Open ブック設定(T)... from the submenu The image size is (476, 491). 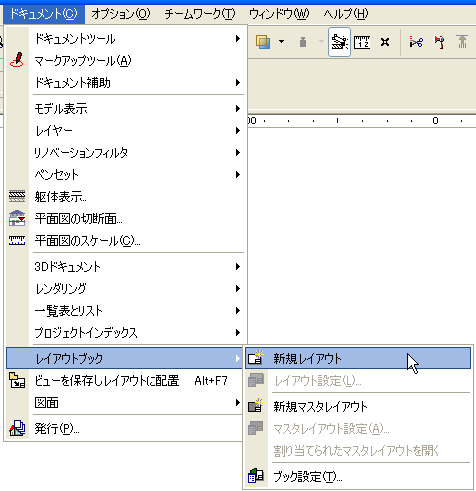(x=358, y=477)
